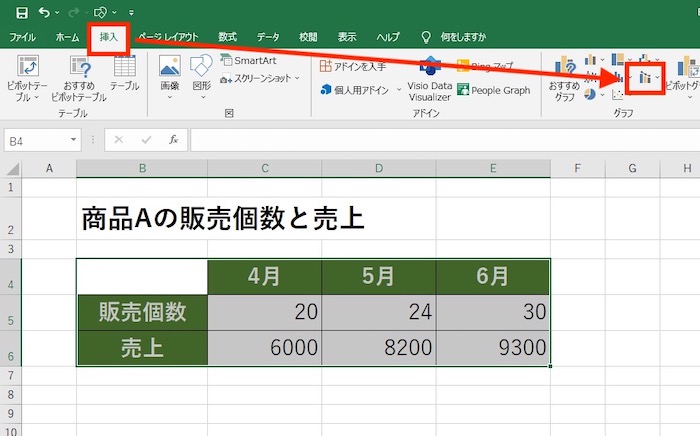Select row 8 header

point(11,395)
